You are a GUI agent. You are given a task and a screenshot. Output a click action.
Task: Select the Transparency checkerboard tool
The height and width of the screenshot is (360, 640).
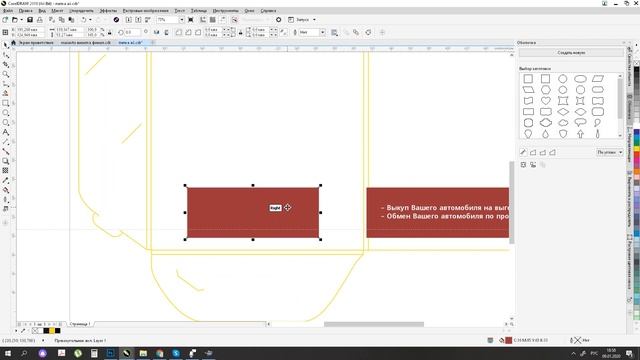pos(5,171)
